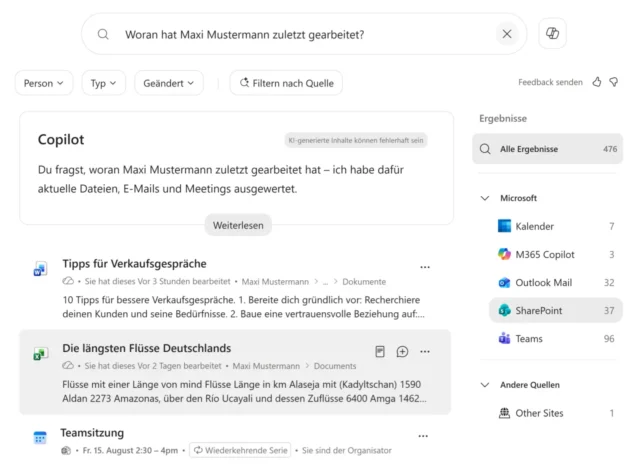This screenshot has height=476, width=640.
Task: Click Maxi Mustermann breadcrumb under Verkaufsgespräche
Action: [x=275, y=282]
